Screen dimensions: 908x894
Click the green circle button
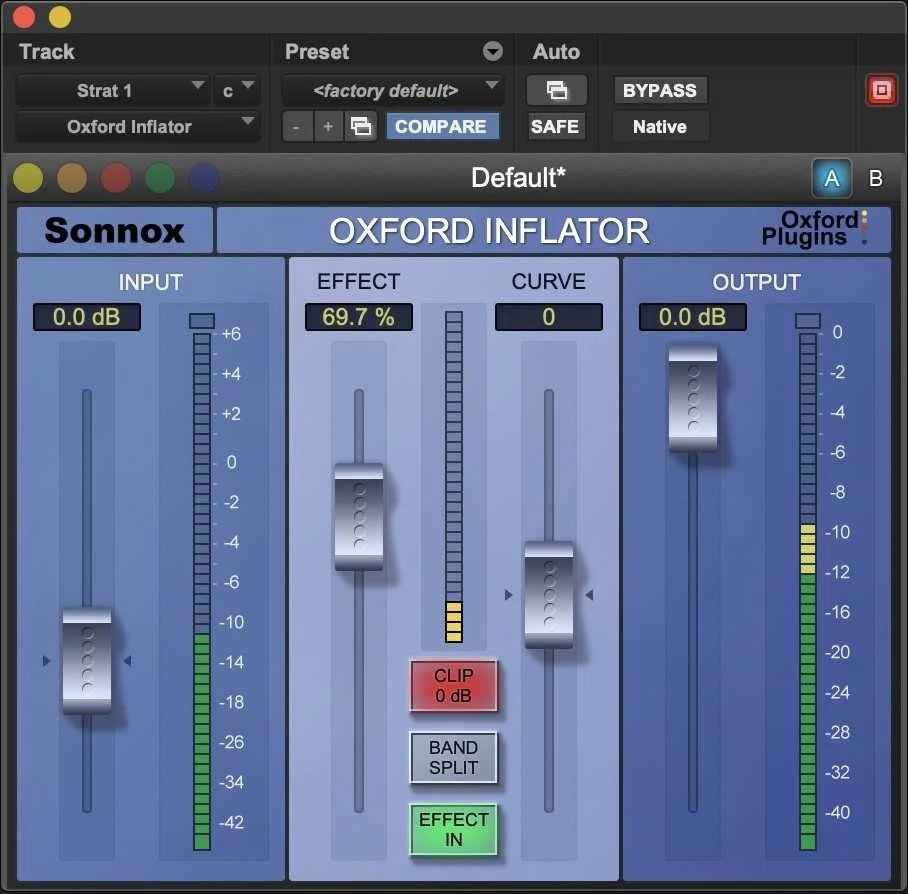[x=160, y=177]
